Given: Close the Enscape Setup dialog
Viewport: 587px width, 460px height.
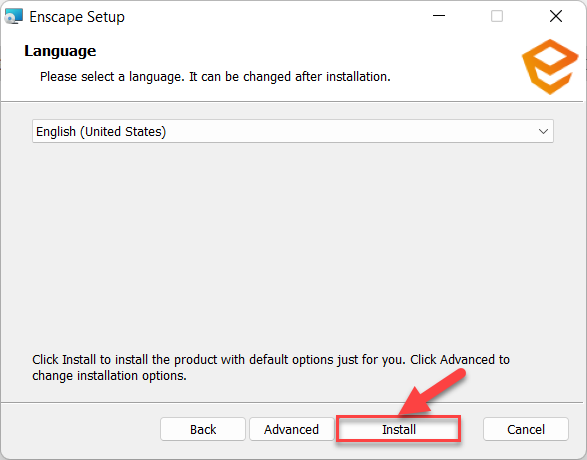Looking at the screenshot, I should [556, 16].
